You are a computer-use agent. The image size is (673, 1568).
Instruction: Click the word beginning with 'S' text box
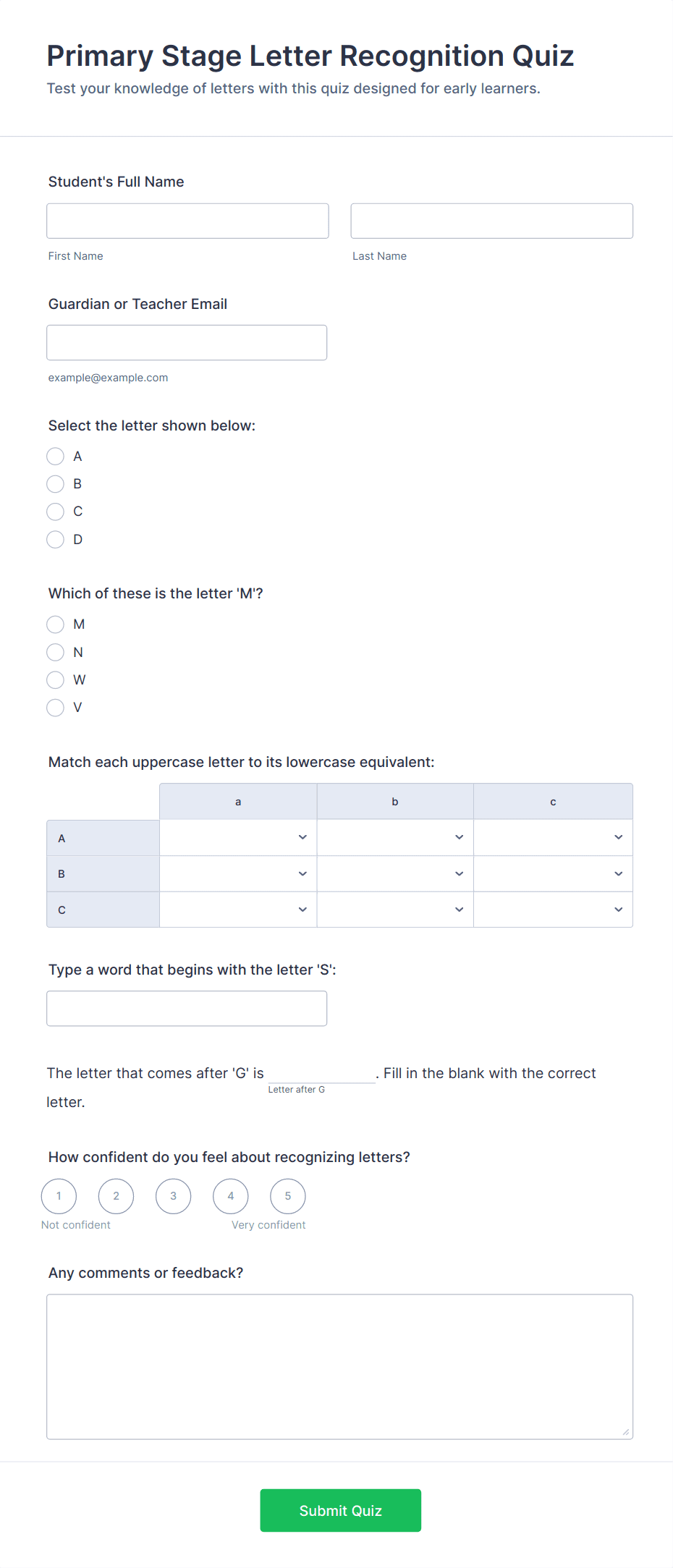187,1007
